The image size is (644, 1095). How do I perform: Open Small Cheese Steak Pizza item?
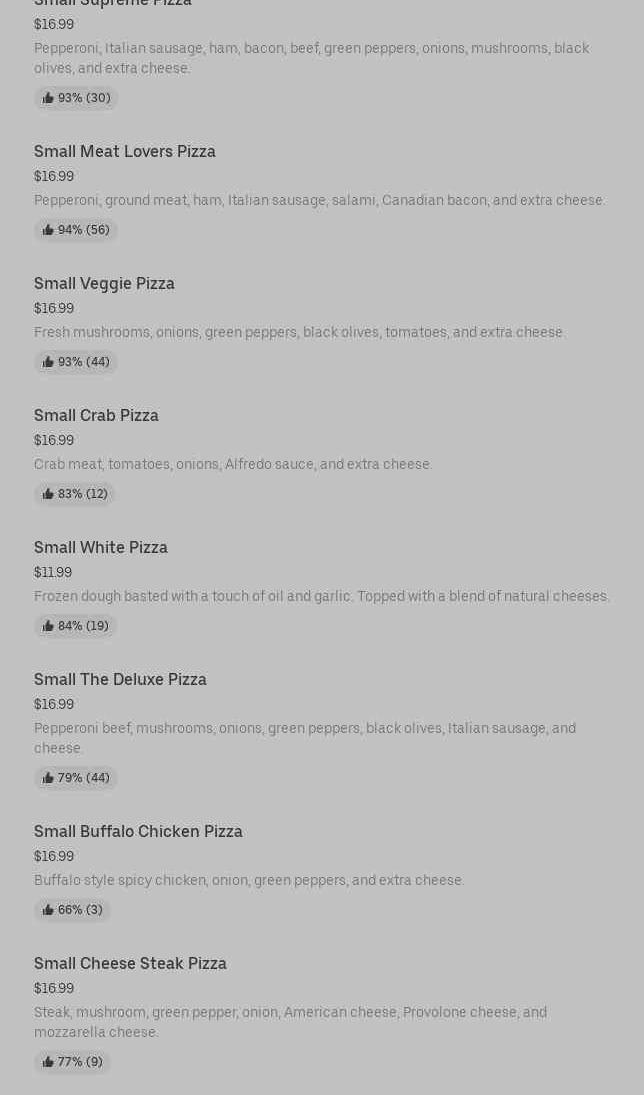[x=130, y=964]
